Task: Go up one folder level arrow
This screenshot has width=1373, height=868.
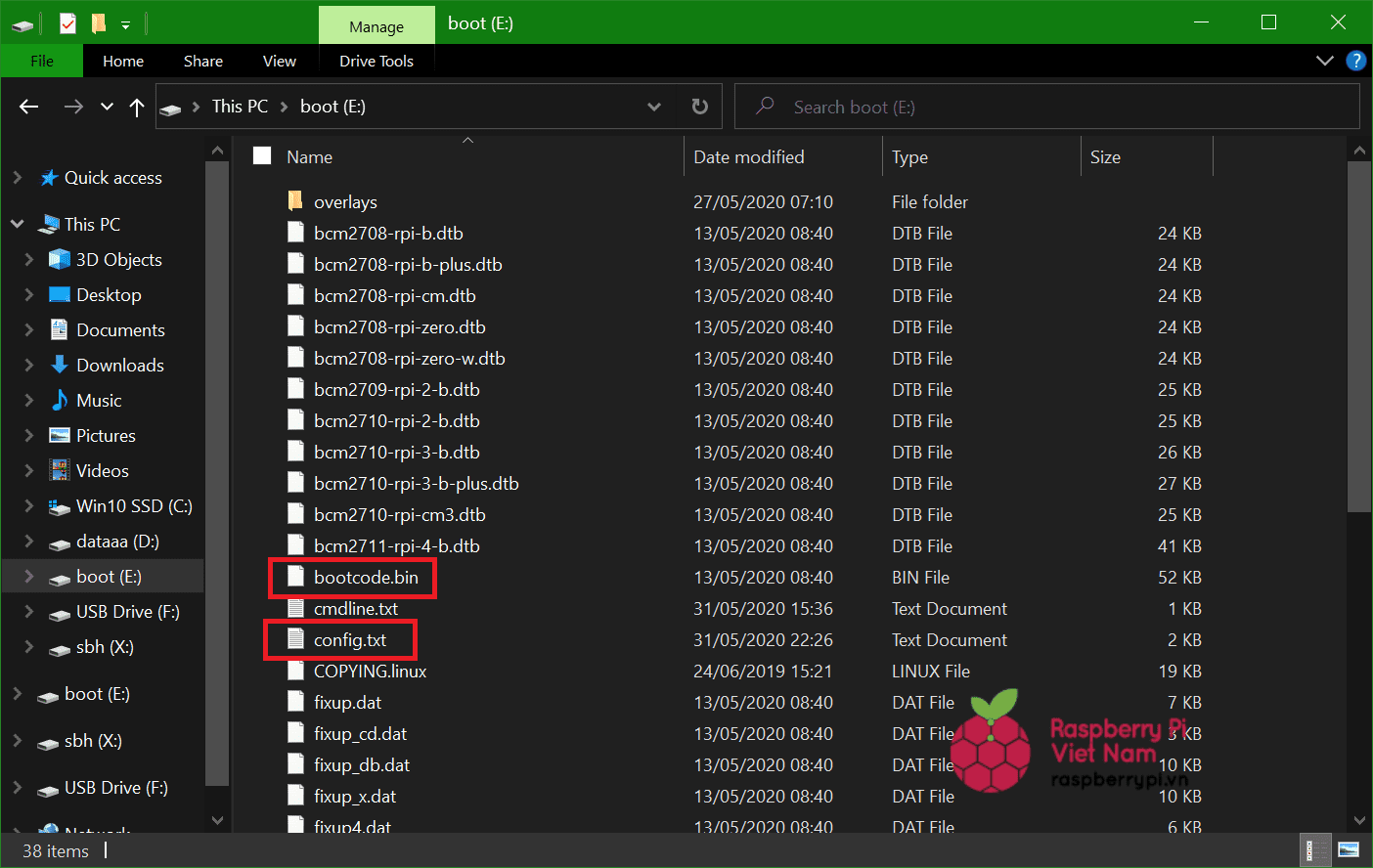Action: click(137, 107)
